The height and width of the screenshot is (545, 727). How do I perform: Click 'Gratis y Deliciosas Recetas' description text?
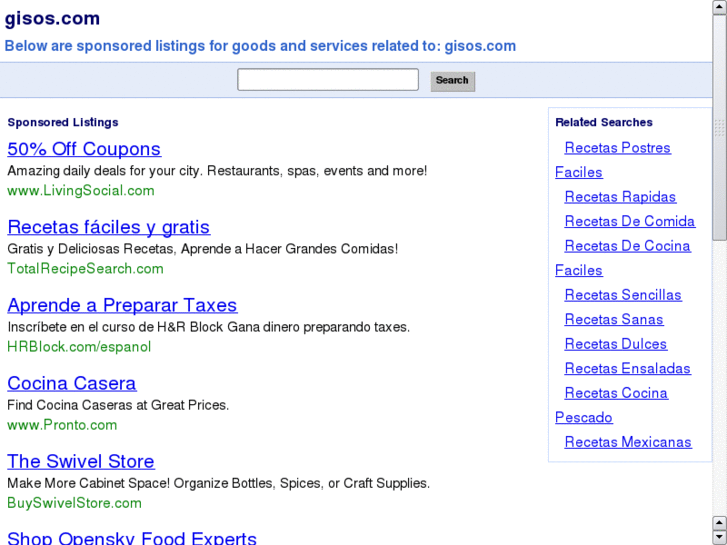[91, 249]
